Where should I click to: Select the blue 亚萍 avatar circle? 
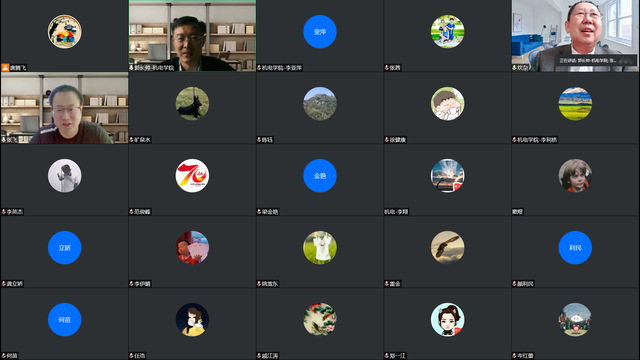point(320,31)
